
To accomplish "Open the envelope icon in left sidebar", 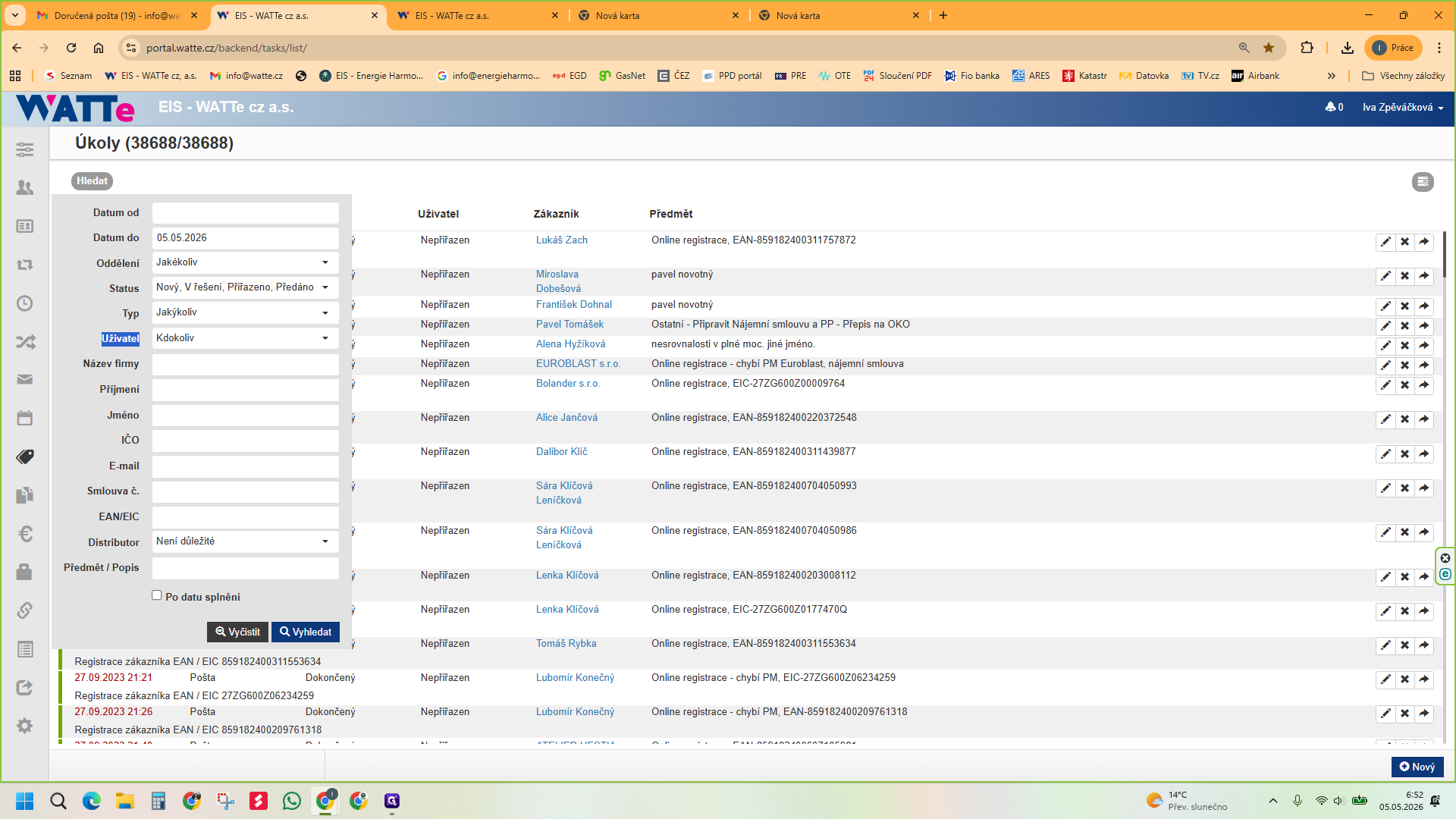I will click(25, 379).
